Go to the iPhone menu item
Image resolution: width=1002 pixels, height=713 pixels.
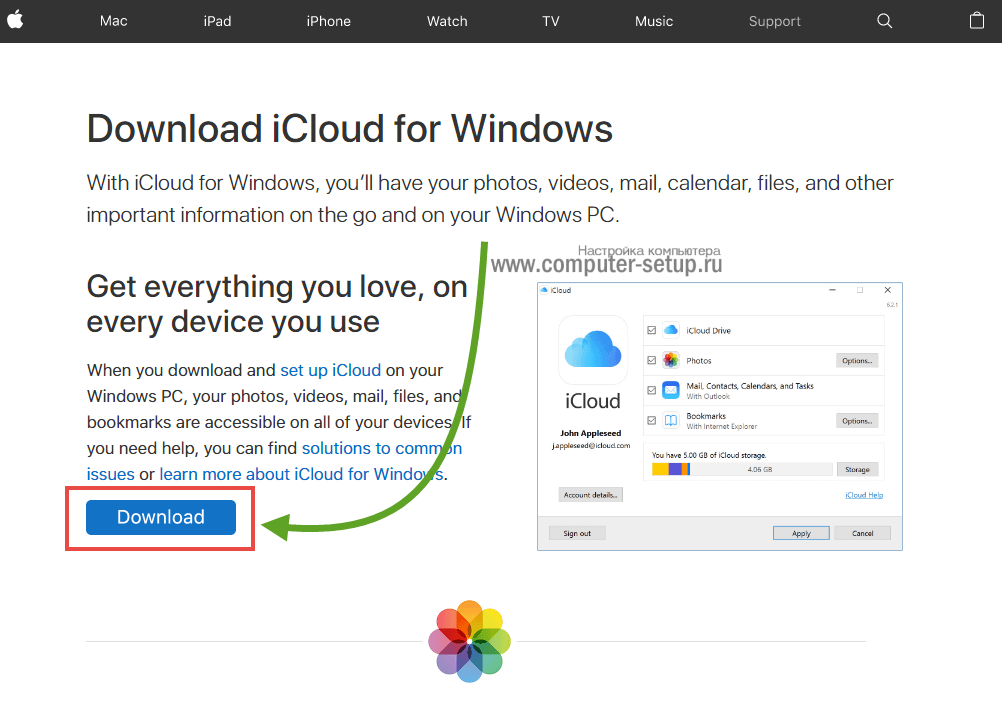click(x=328, y=21)
